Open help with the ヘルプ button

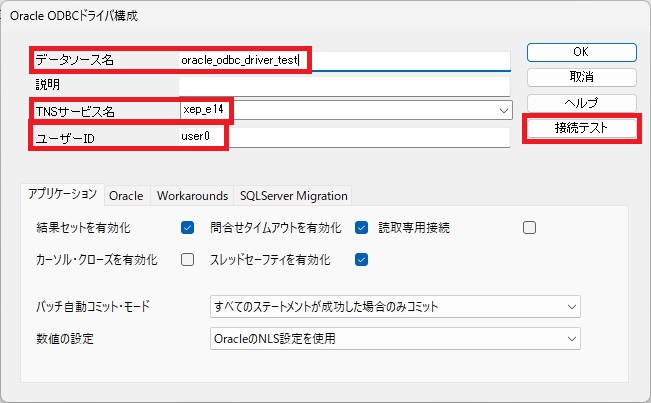coord(581,103)
